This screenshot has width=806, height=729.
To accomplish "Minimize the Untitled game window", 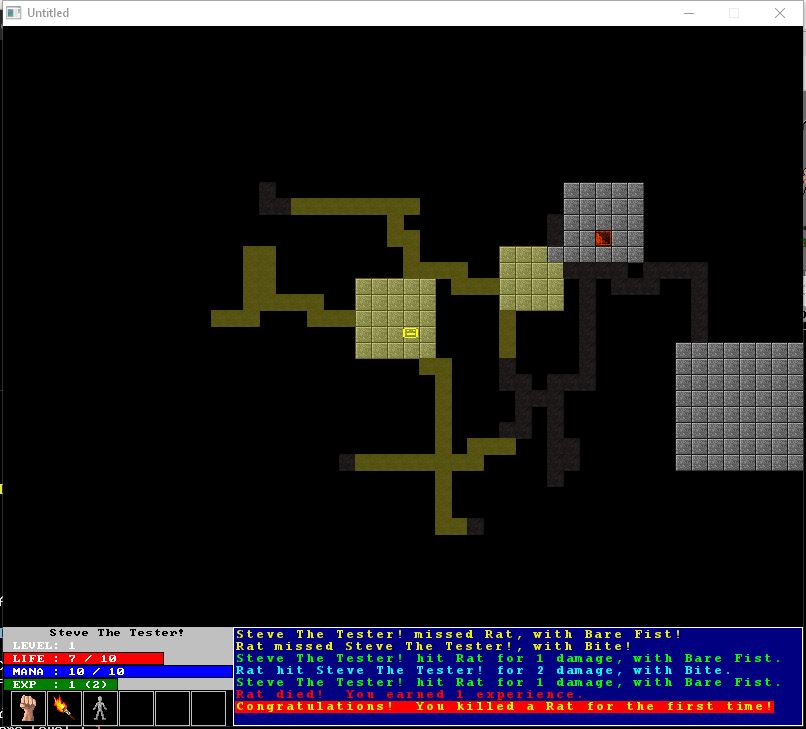I will pos(688,13).
